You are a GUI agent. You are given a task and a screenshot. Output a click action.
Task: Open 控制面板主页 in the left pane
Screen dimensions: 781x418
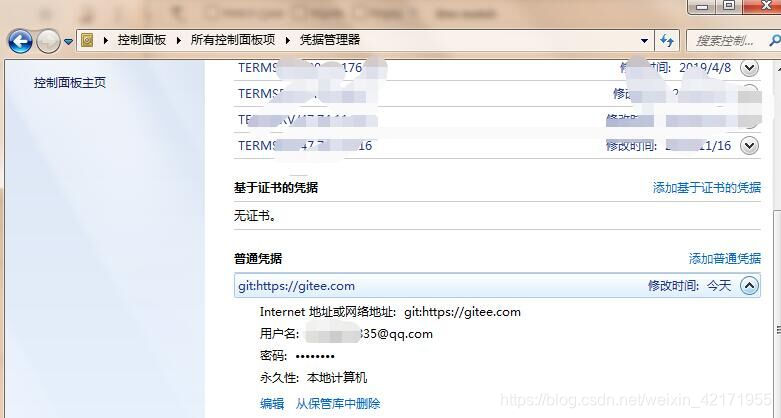tap(70, 83)
